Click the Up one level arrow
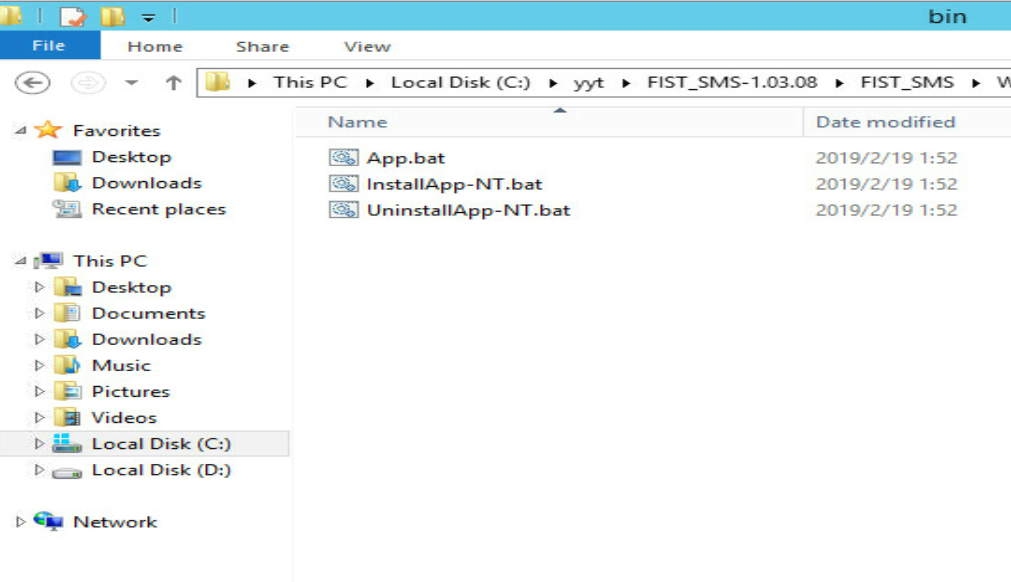 click(x=173, y=82)
